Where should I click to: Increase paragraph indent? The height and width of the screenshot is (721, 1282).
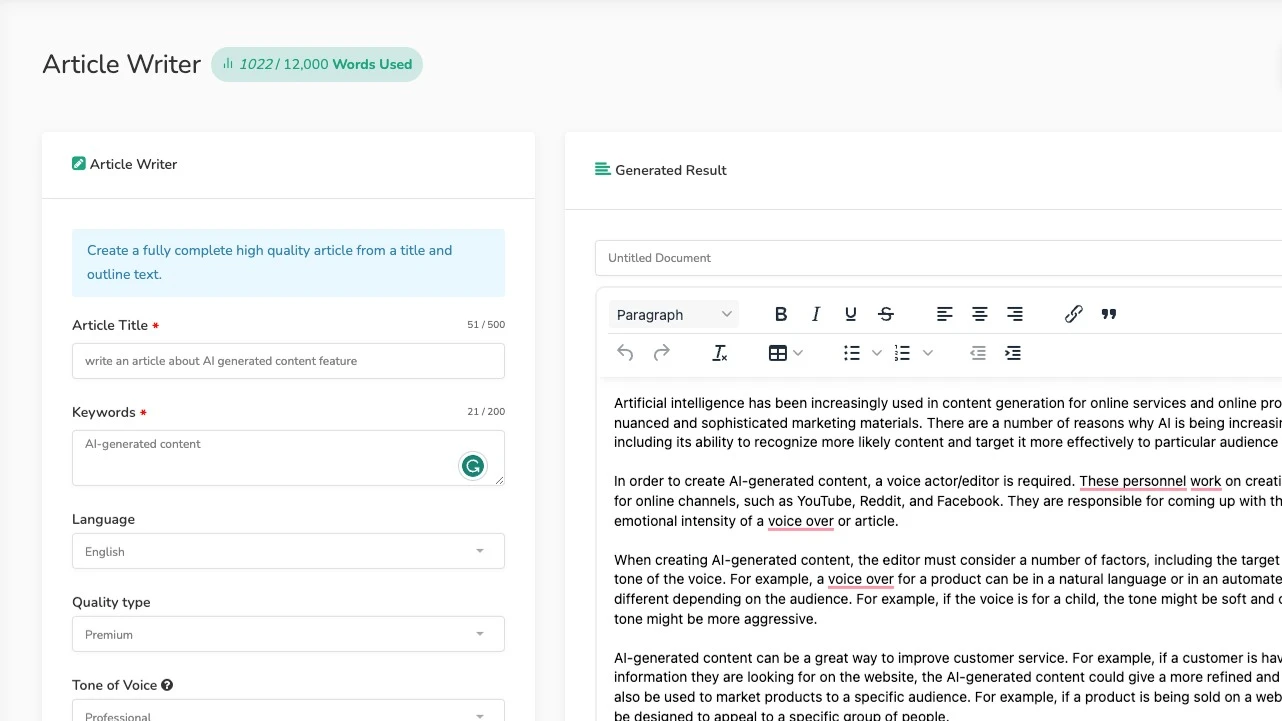[x=1013, y=352]
